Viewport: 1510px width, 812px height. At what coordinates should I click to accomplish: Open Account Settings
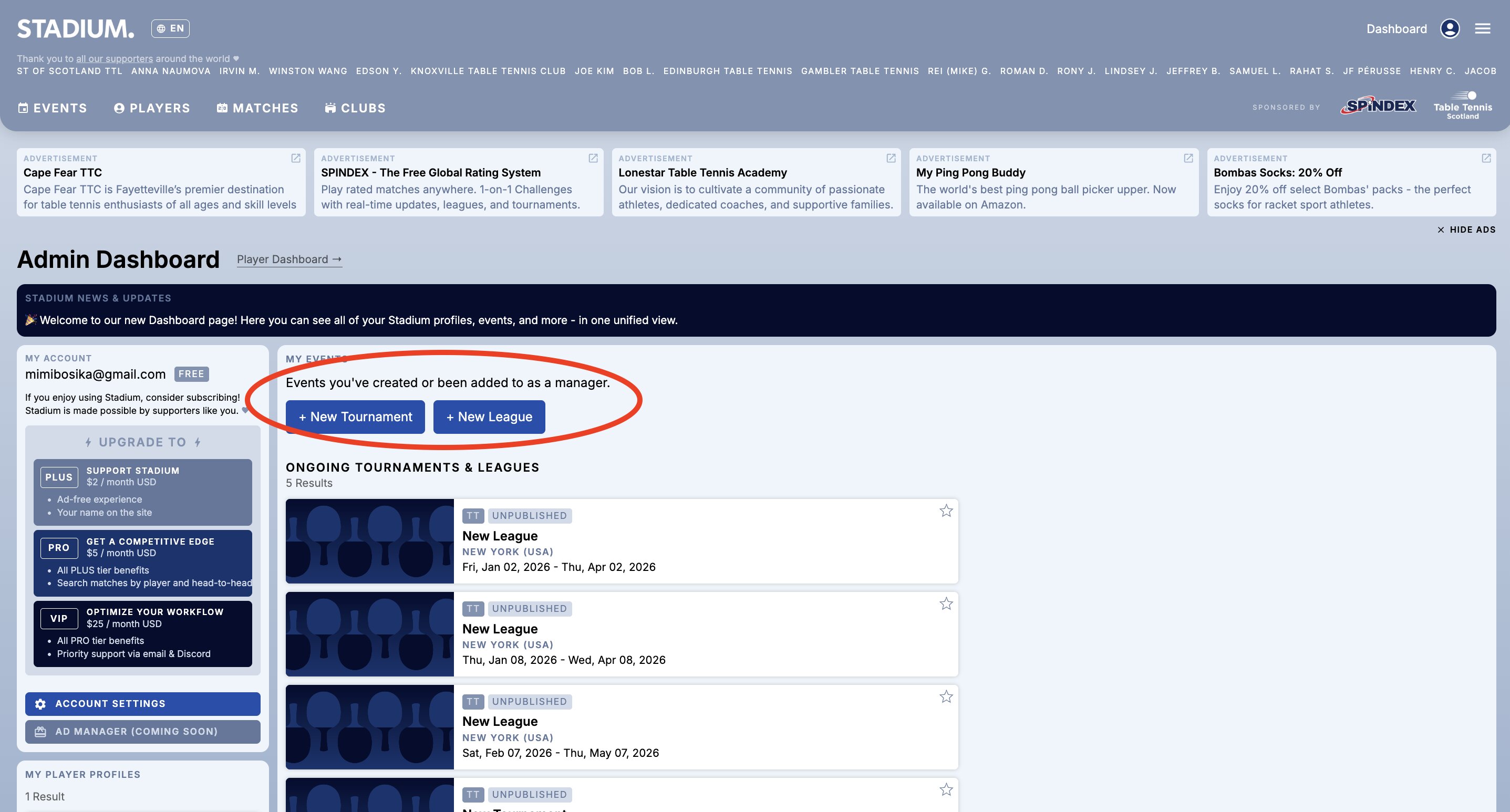tap(142, 704)
